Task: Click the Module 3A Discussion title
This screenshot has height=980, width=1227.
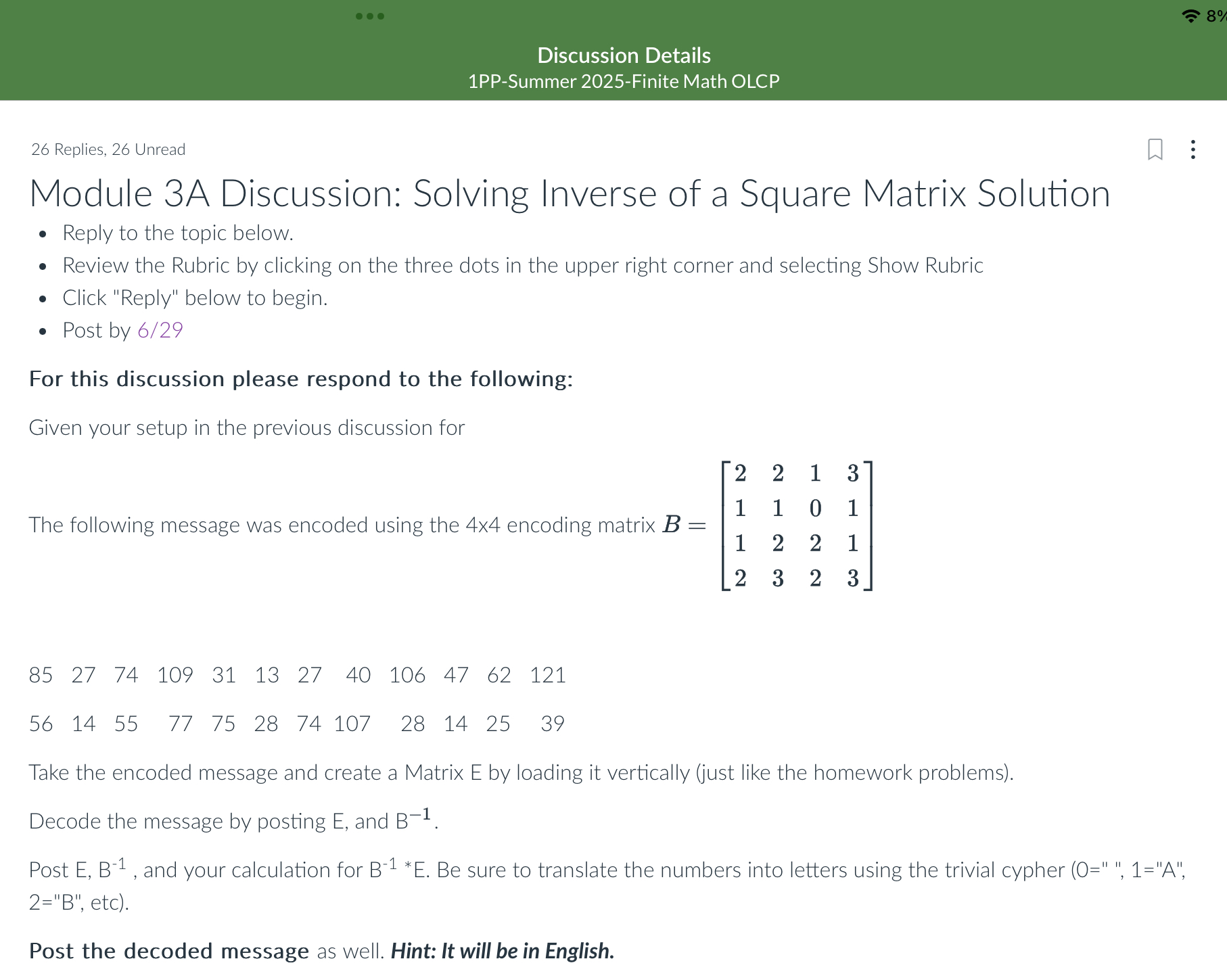Action: (570, 193)
